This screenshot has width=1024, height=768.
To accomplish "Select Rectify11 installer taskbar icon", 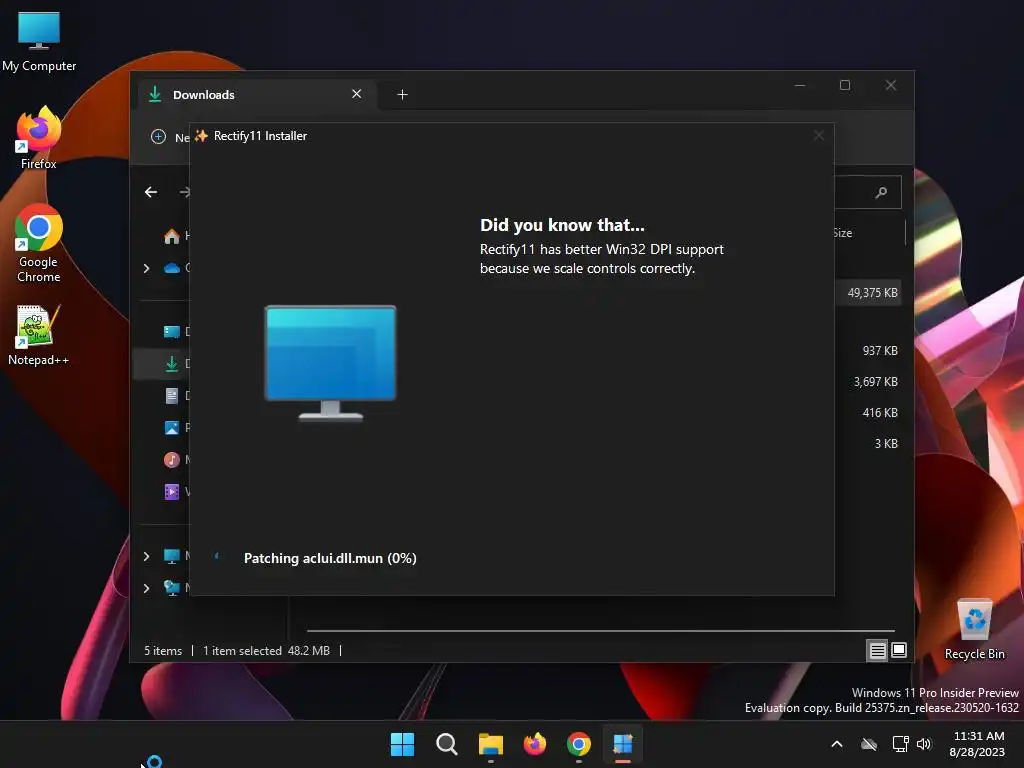I will click(622, 744).
